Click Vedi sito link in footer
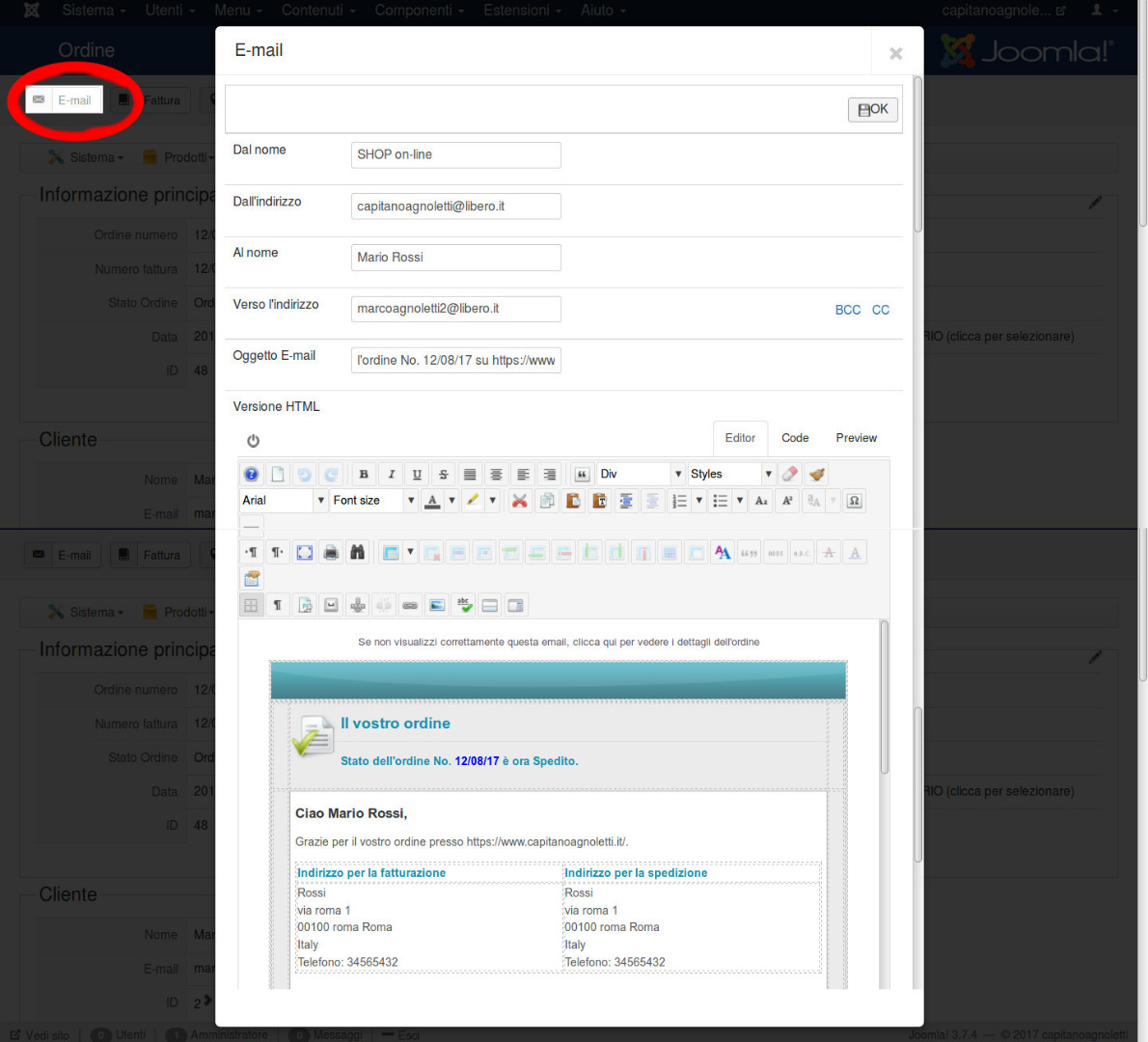 41,1034
